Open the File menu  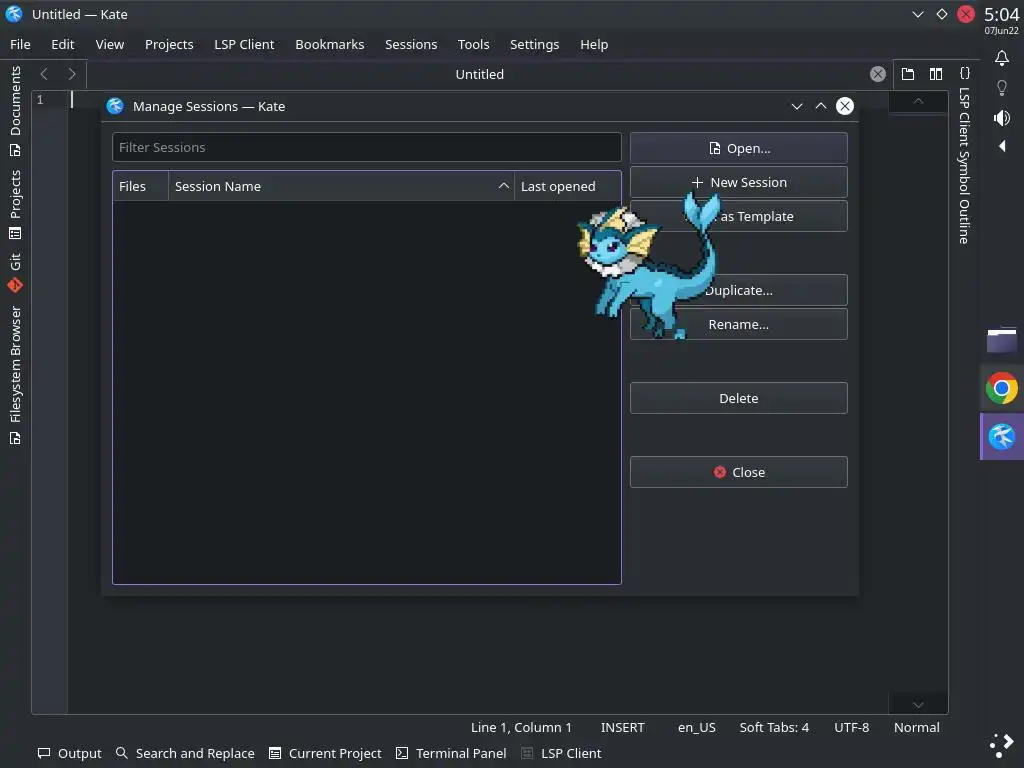point(20,44)
